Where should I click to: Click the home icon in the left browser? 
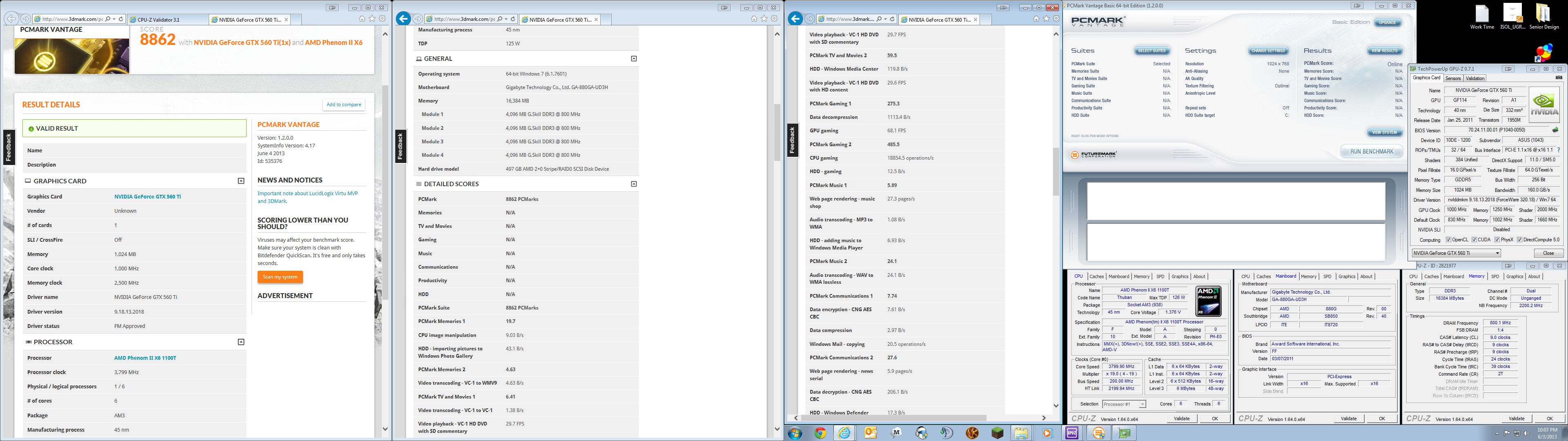(x=362, y=19)
